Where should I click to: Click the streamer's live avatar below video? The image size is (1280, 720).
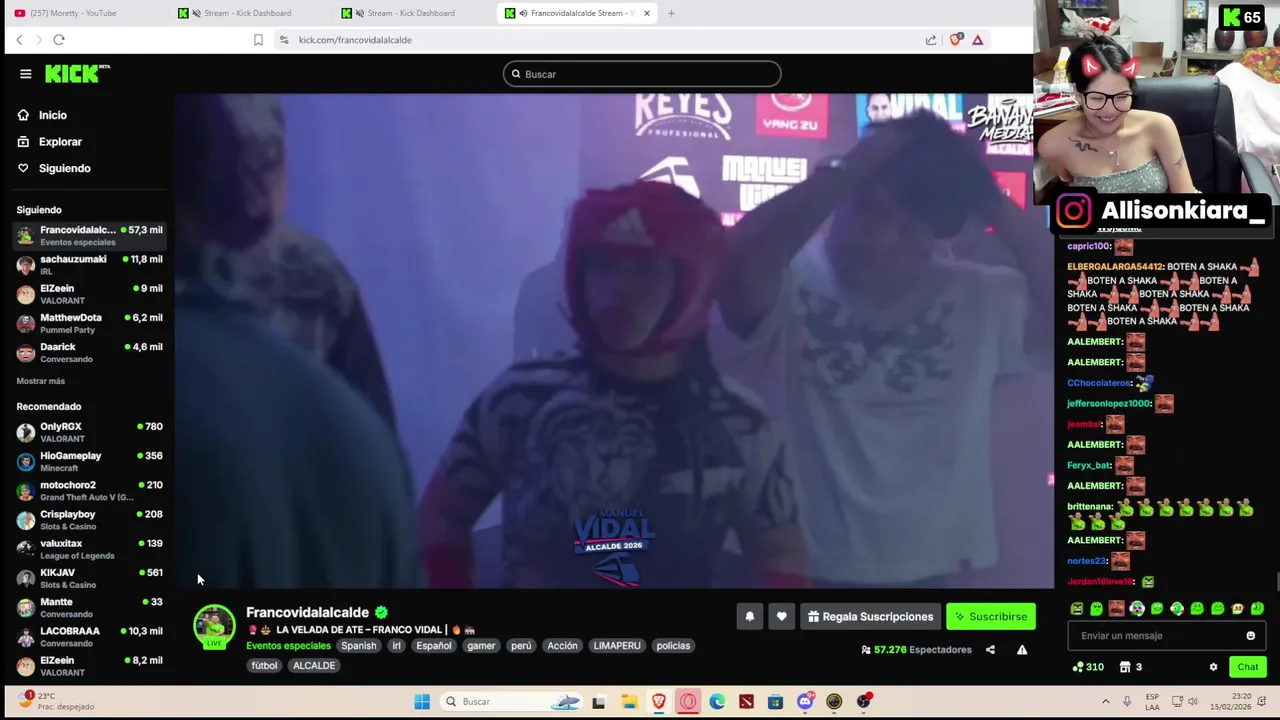pos(214,626)
